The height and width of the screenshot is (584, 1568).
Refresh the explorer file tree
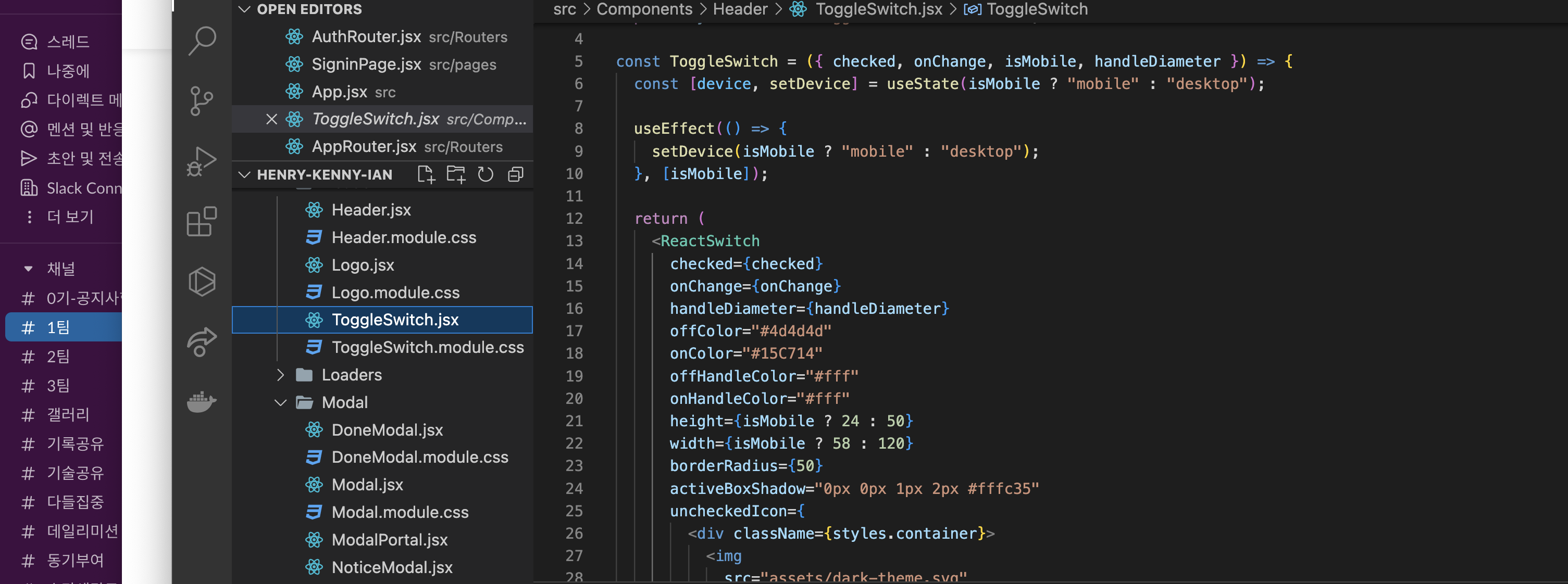(x=486, y=174)
